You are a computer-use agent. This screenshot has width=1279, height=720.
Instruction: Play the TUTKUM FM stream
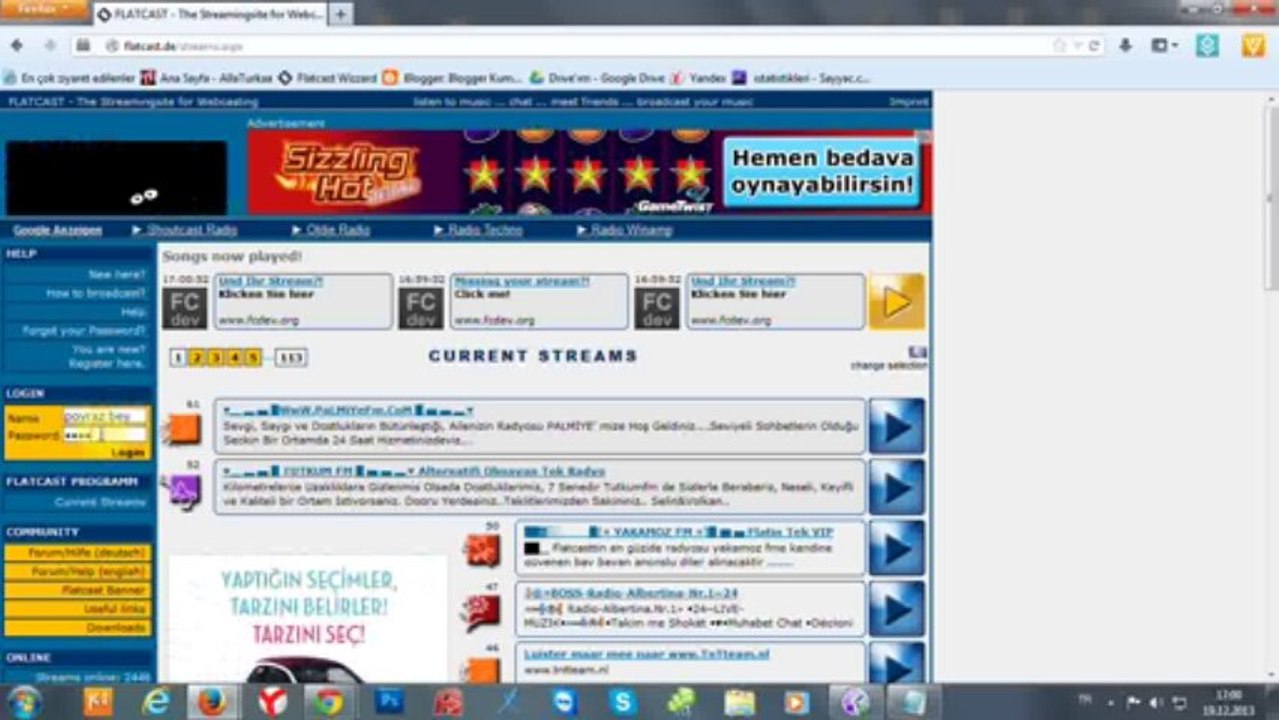coord(897,487)
